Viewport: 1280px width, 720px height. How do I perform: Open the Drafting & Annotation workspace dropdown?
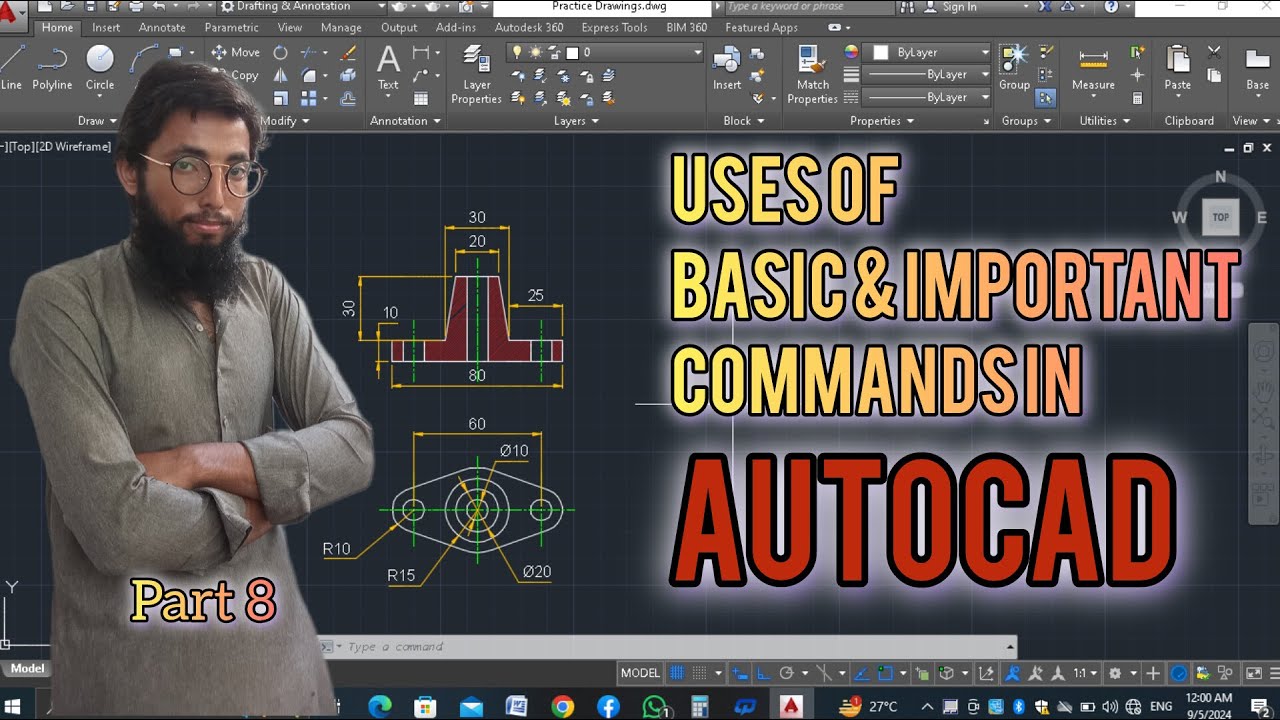point(302,7)
